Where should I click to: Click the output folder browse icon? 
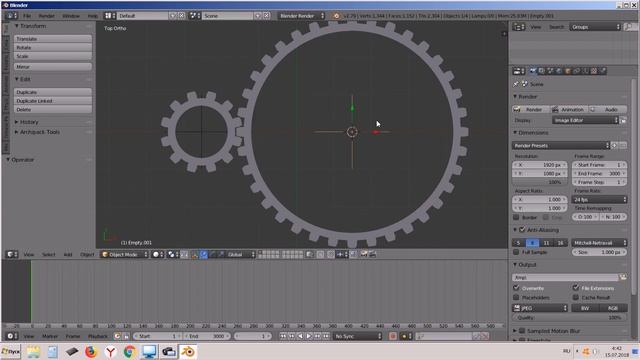click(x=623, y=277)
